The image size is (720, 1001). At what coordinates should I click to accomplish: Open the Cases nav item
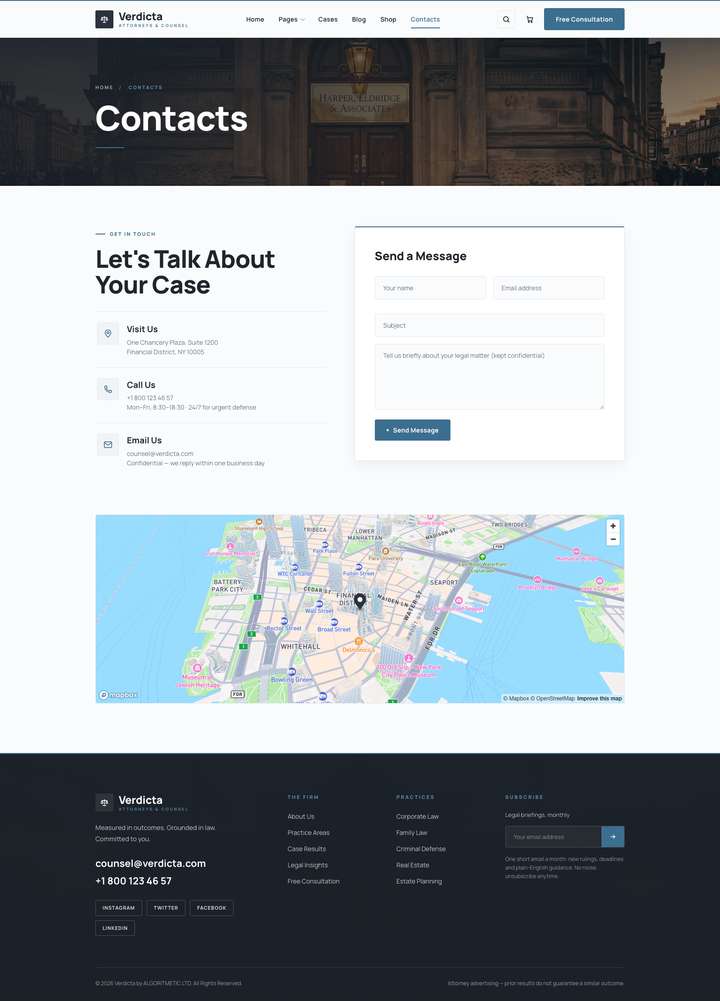(x=327, y=19)
